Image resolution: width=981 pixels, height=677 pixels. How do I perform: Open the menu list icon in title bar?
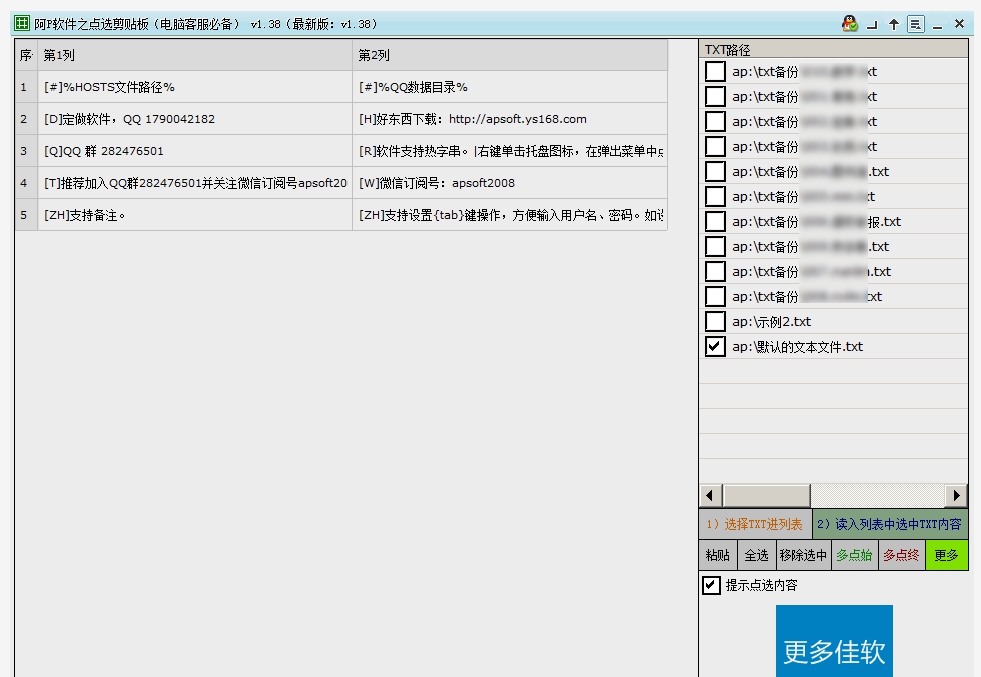tap(916, 24)
